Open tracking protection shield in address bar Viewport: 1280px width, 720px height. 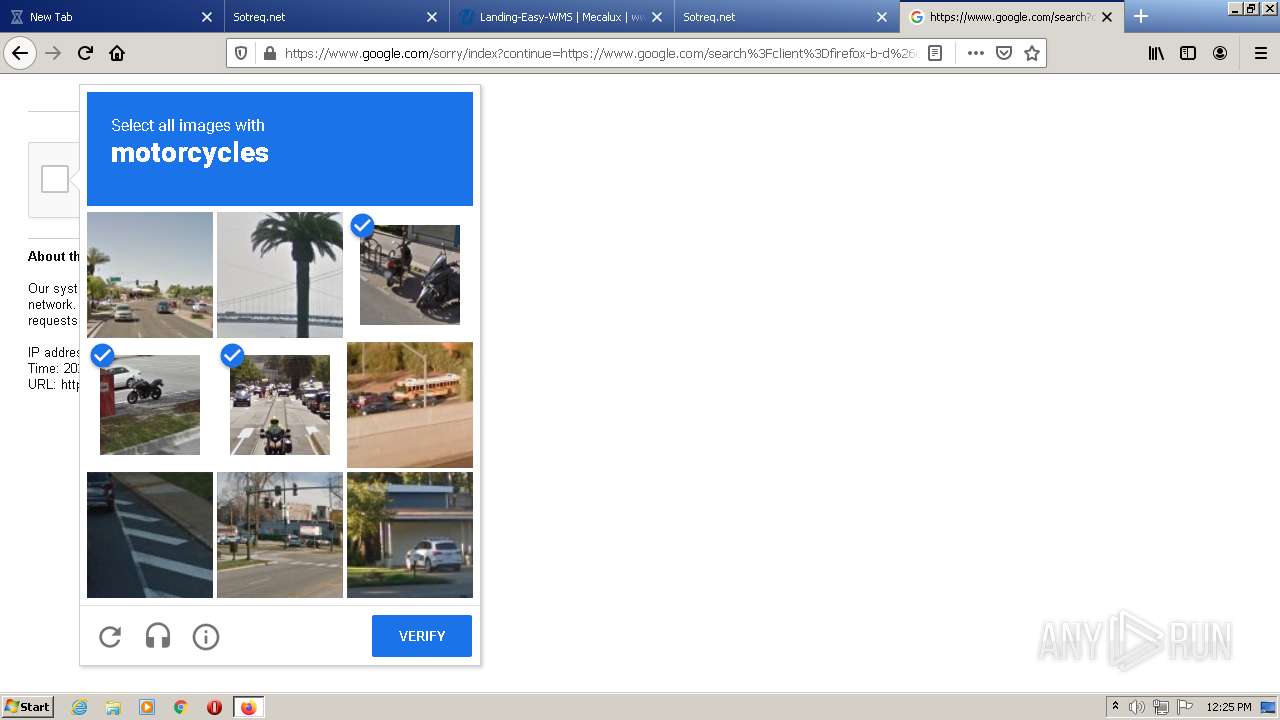point(241,53)
